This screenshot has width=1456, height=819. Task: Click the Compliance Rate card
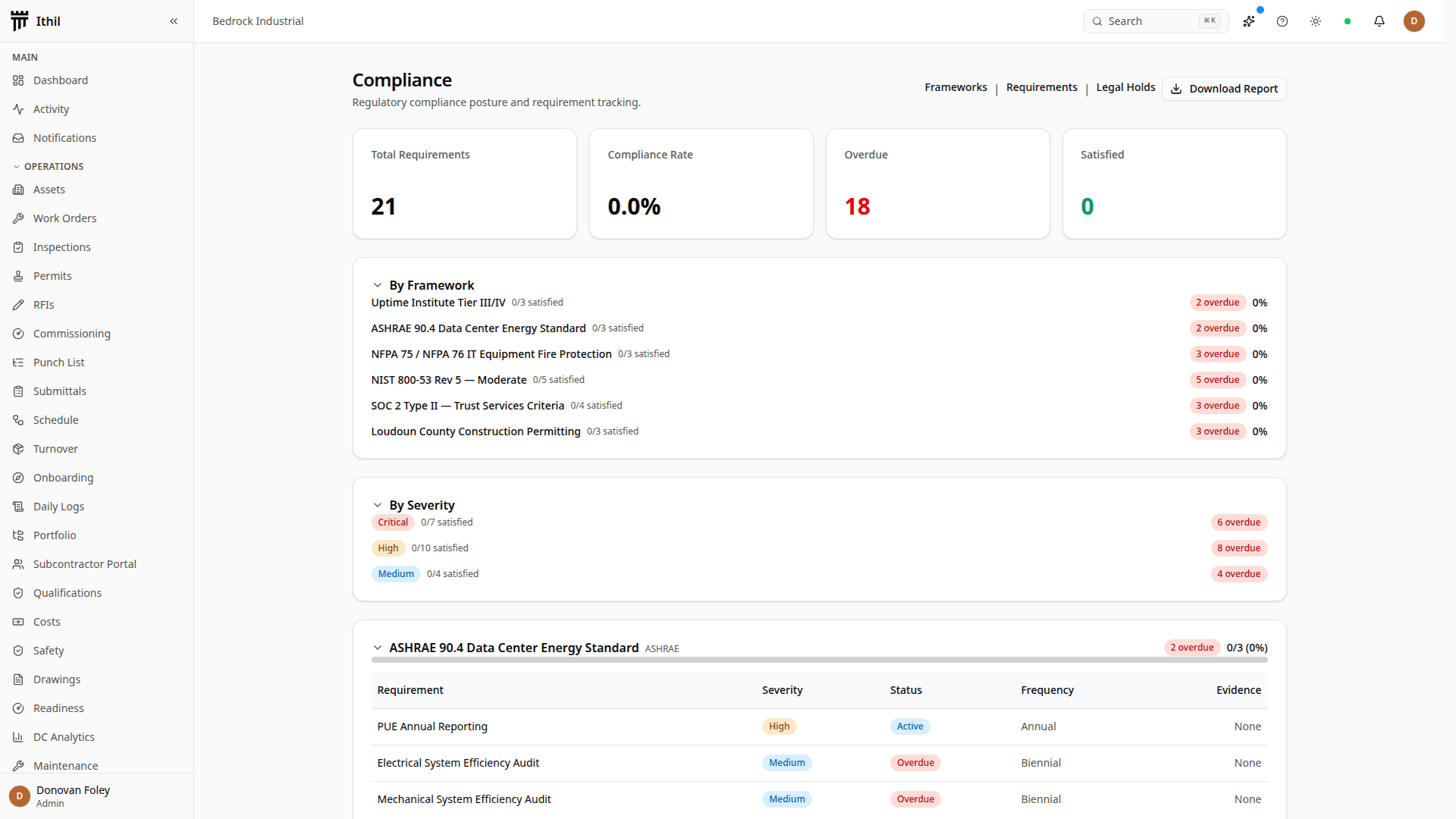(701, 184)
